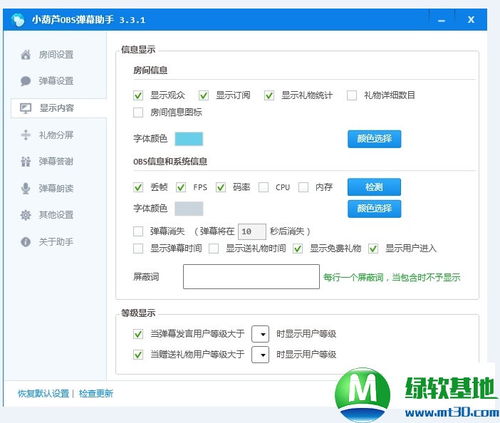Click the 恢复默认设置 link

point(43,394)
